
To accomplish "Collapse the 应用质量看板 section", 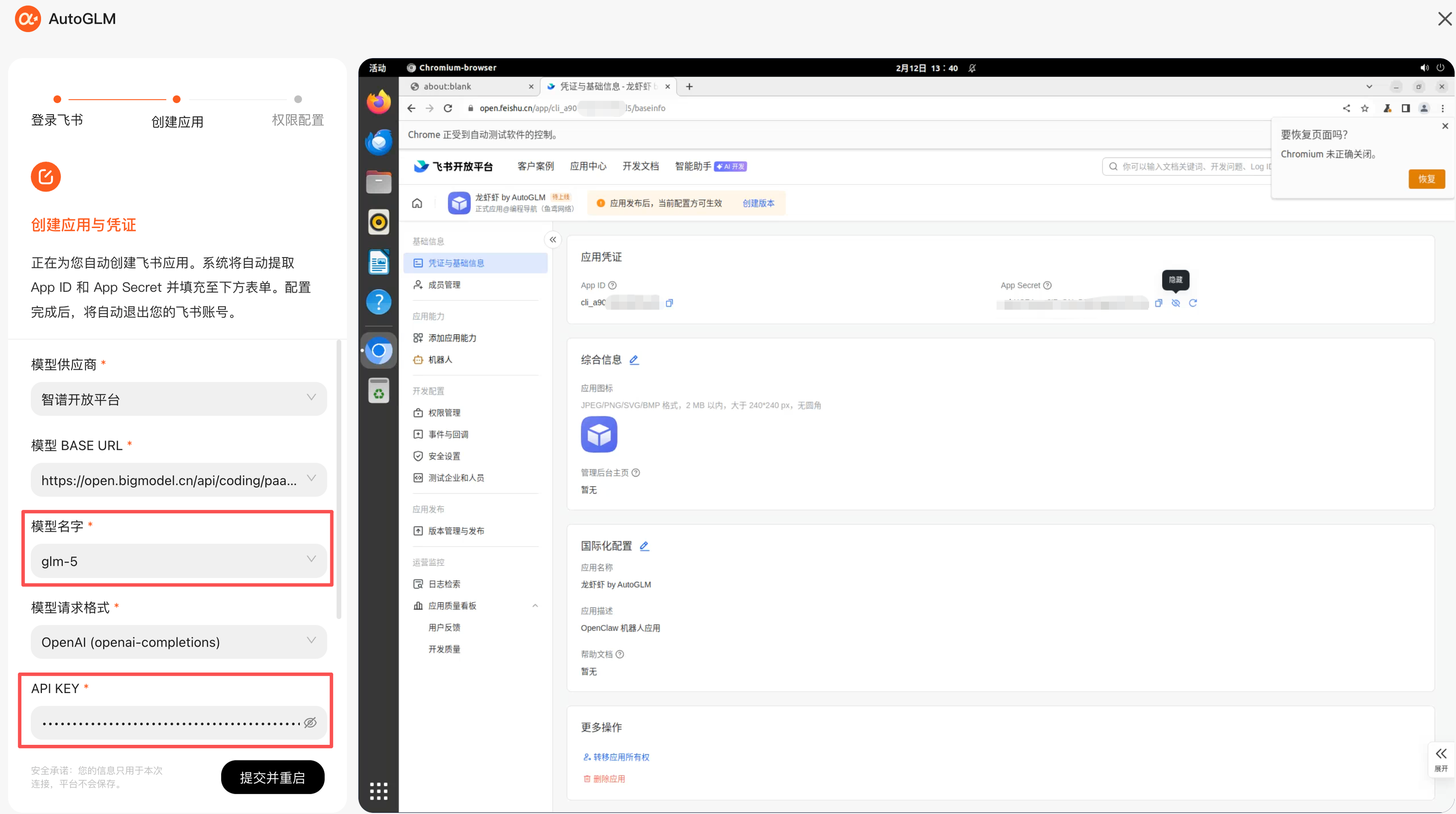I will click(x=535, y=606).
